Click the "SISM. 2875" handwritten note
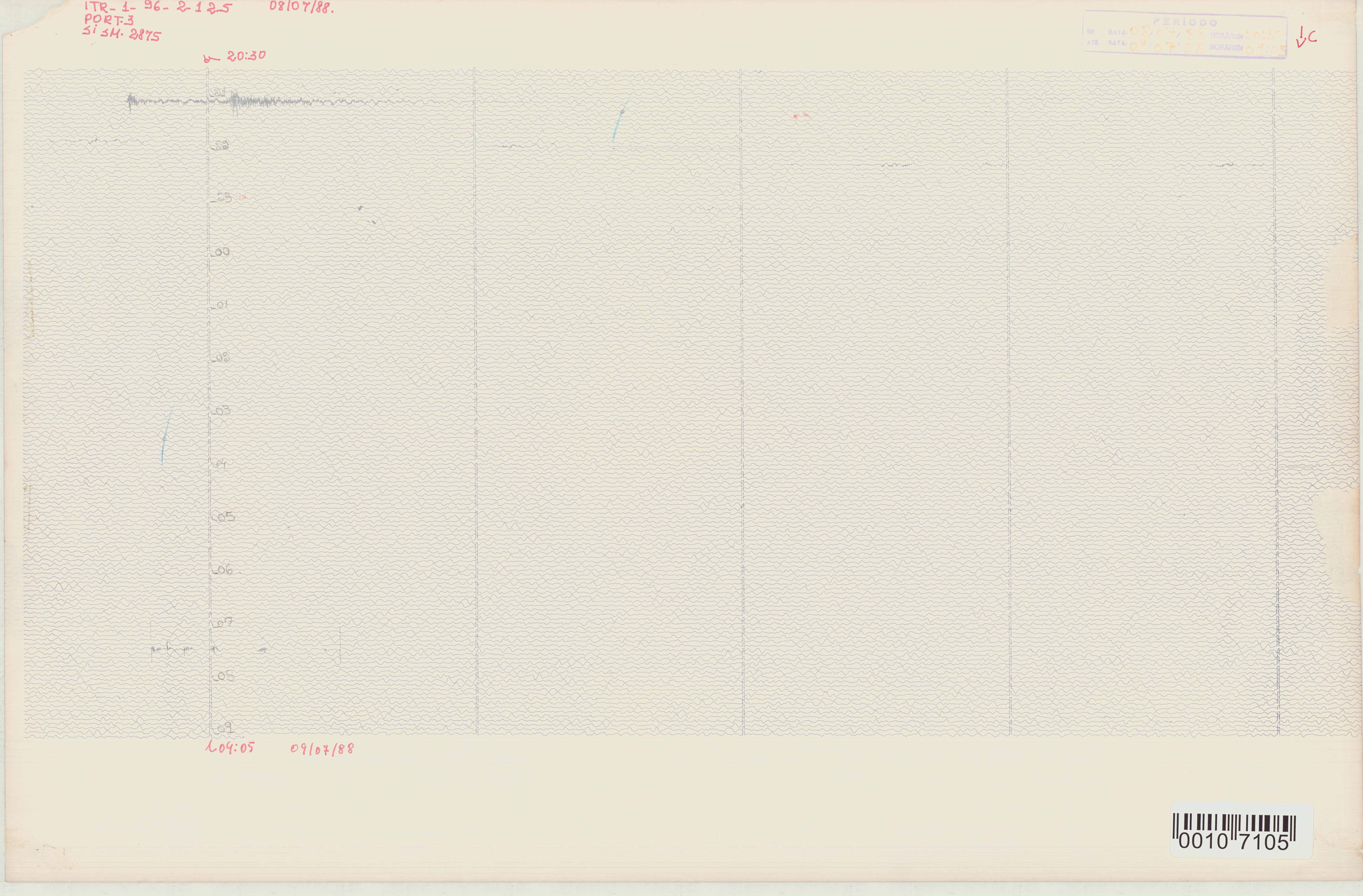This screenshot has height=896, width=1363. 121,33
